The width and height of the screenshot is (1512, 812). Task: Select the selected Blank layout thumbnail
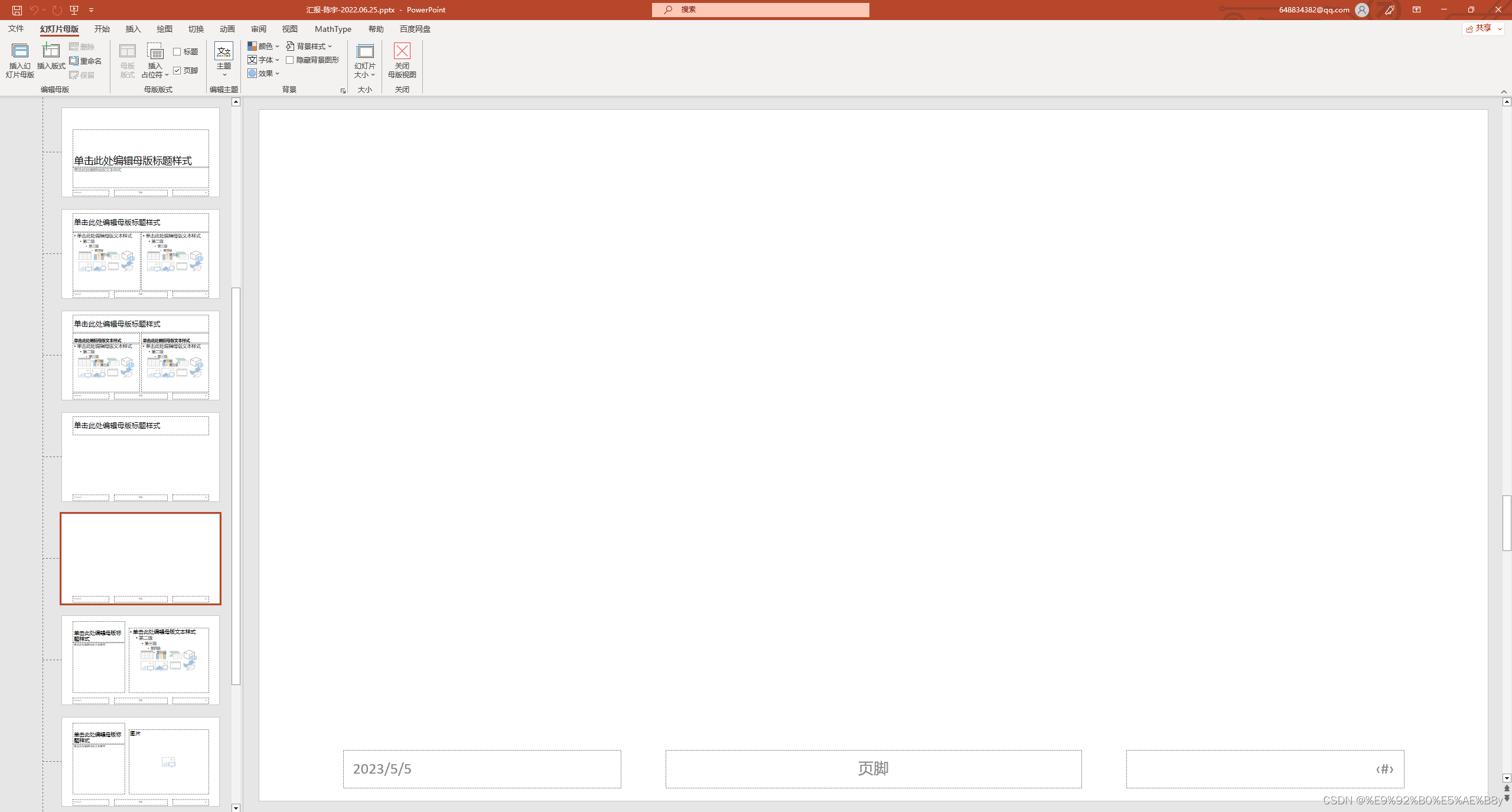click(x=141, y=559)
